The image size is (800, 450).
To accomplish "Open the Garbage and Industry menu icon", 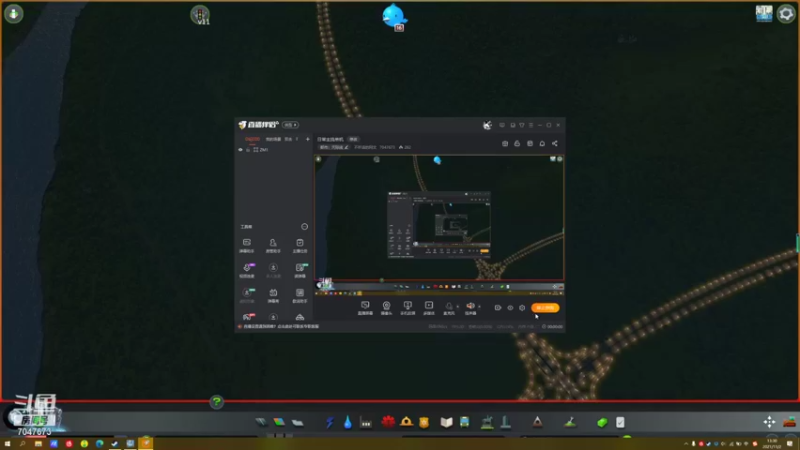I will pos(366,422).
